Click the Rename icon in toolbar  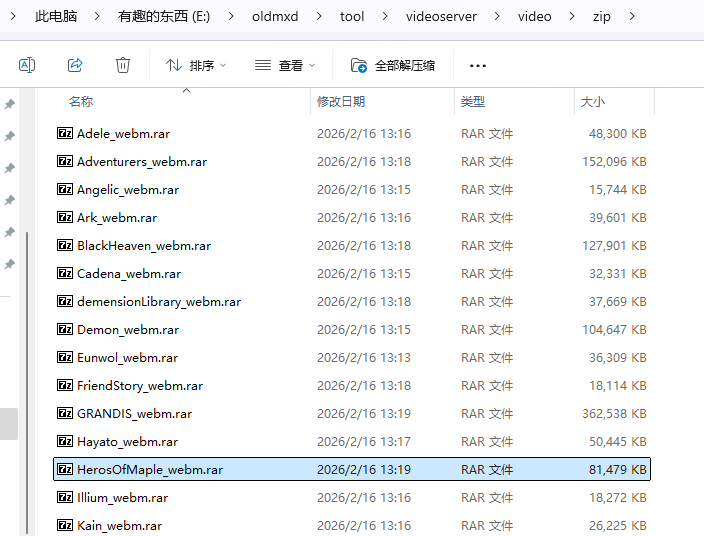tap(27, 65)
